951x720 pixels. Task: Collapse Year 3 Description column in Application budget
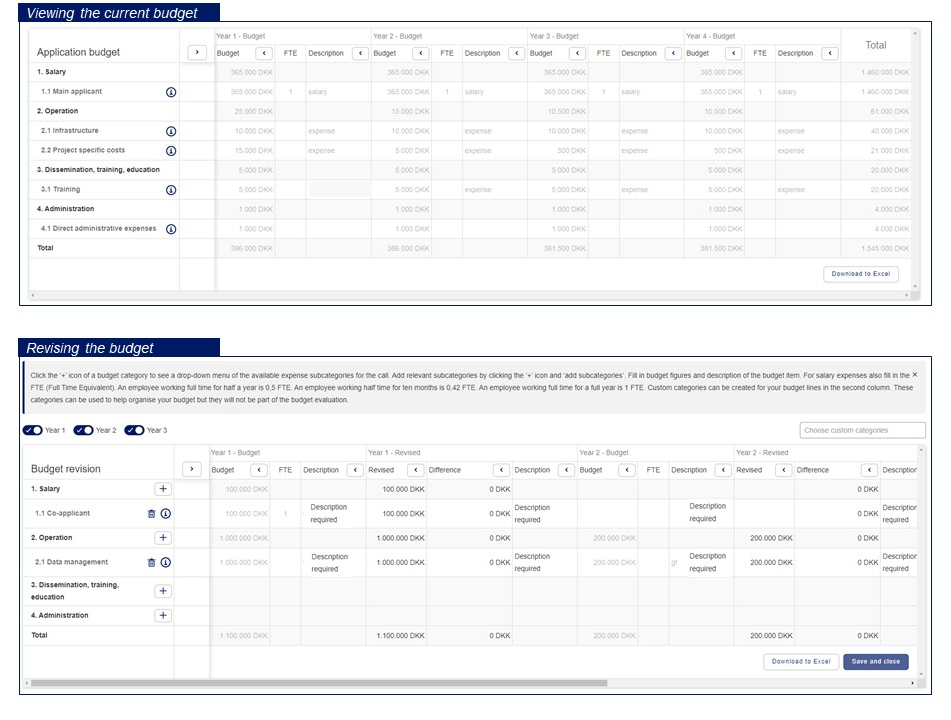click(x=673, y=53)
